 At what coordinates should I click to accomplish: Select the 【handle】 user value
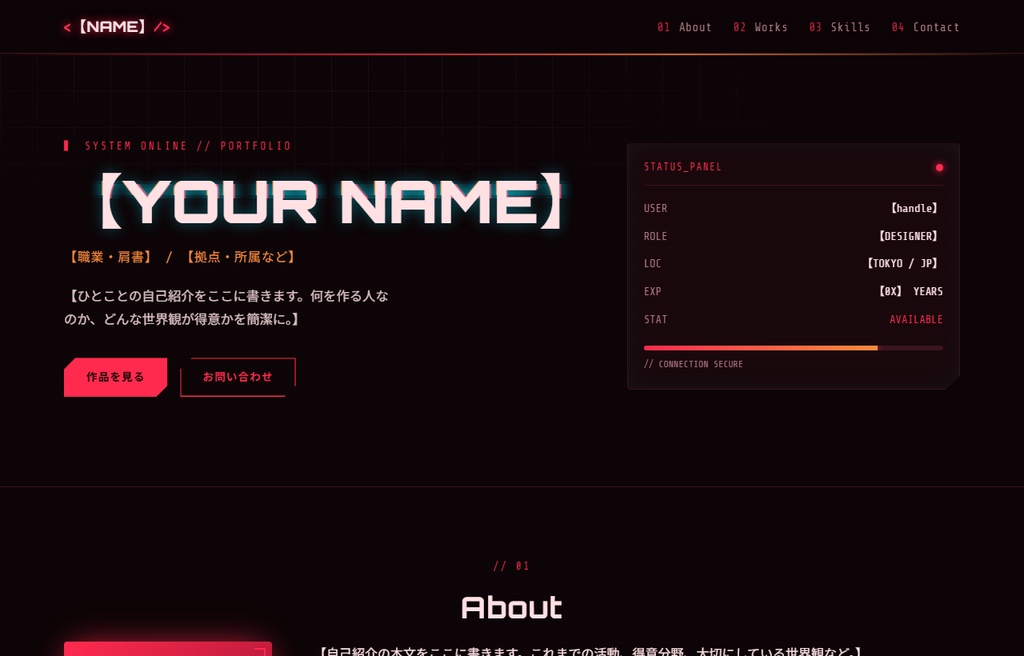[x=915, y=208]
